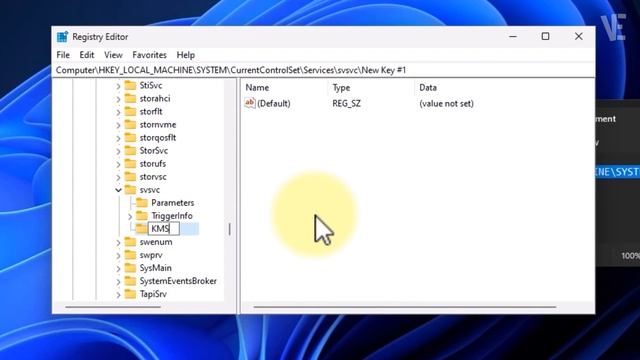Viewport: 640px width, 360px height.
Task: Expand the stornvme key
Action: click(x=118, y=125)
